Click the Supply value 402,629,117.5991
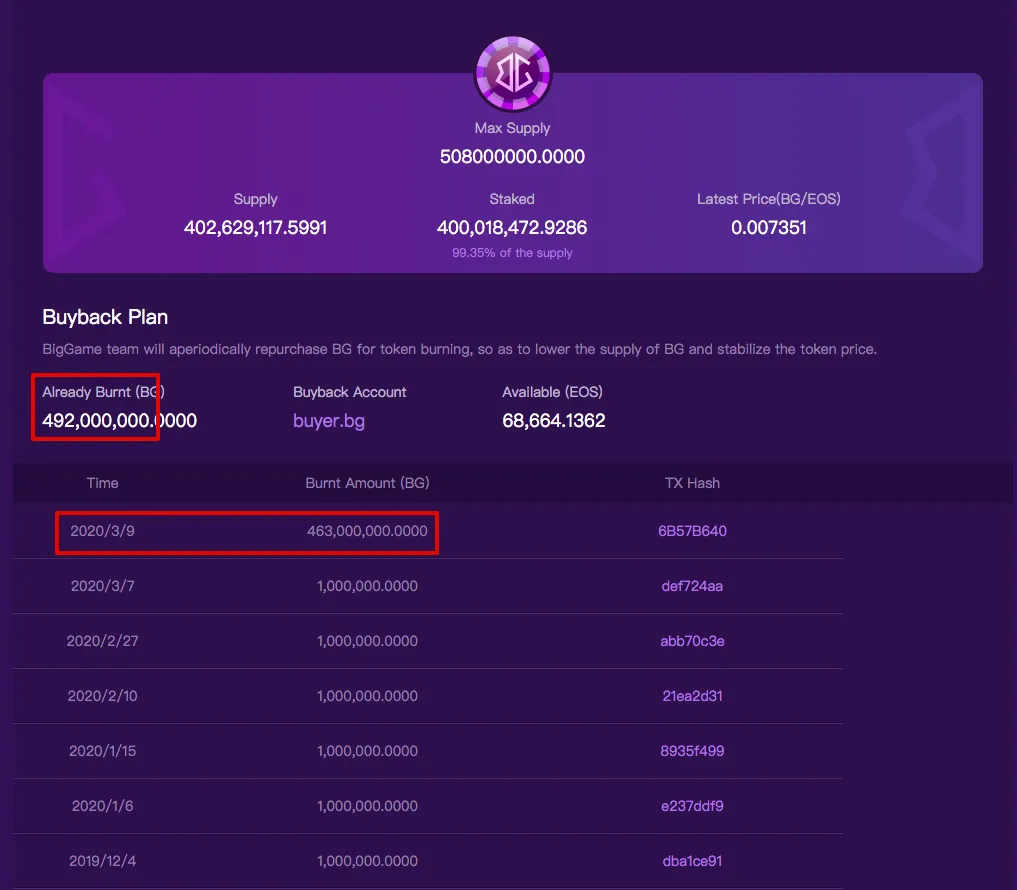This screenshot has width=1017, height=890. coord(256,228)
